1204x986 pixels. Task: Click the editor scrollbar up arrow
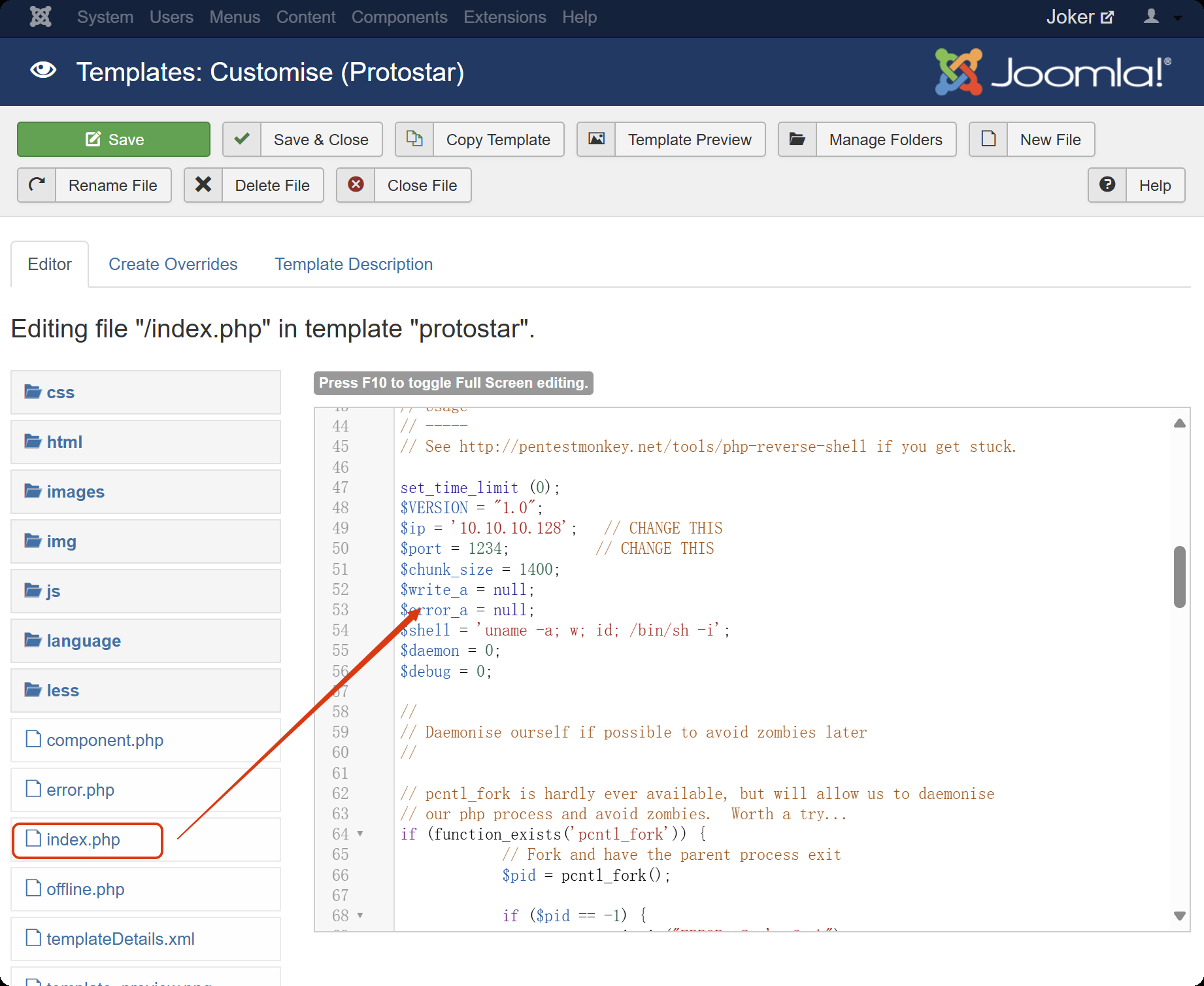[x=1180, y=423]
